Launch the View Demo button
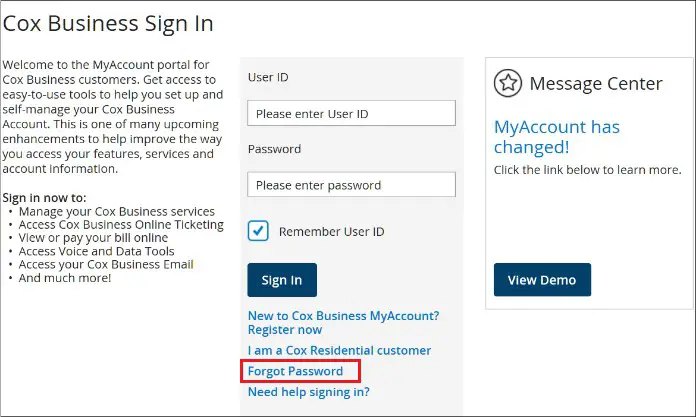Image resolution: width=696 pixels, height=417 pixels. point(542,280)
